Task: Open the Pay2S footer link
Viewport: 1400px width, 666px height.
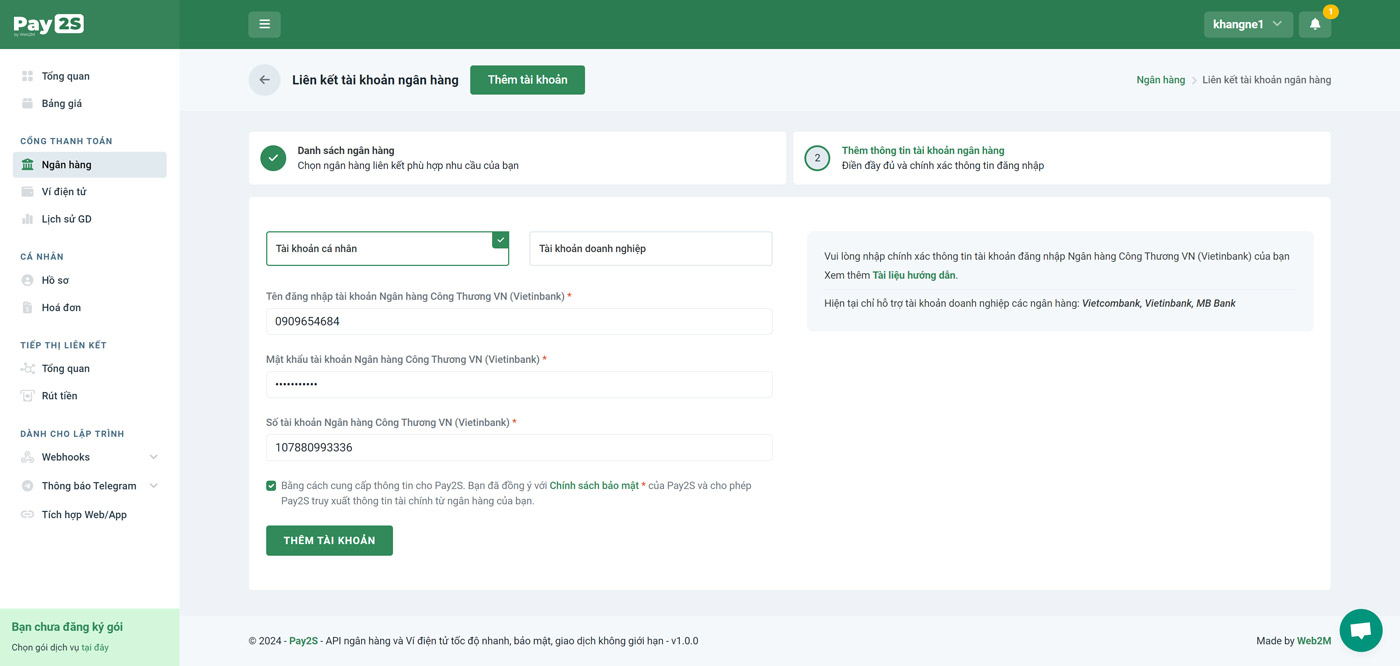Action: click(303, 641)
